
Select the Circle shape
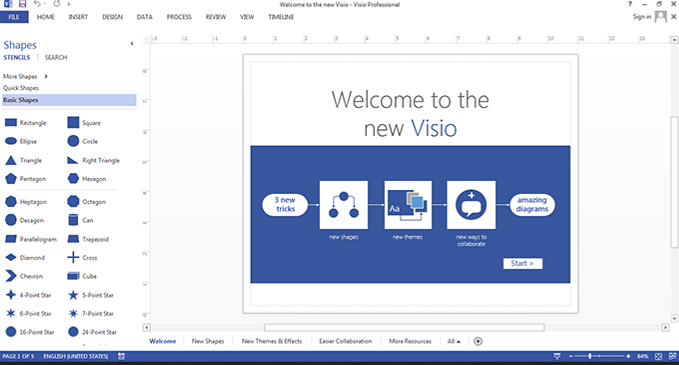tap(73, 141)
